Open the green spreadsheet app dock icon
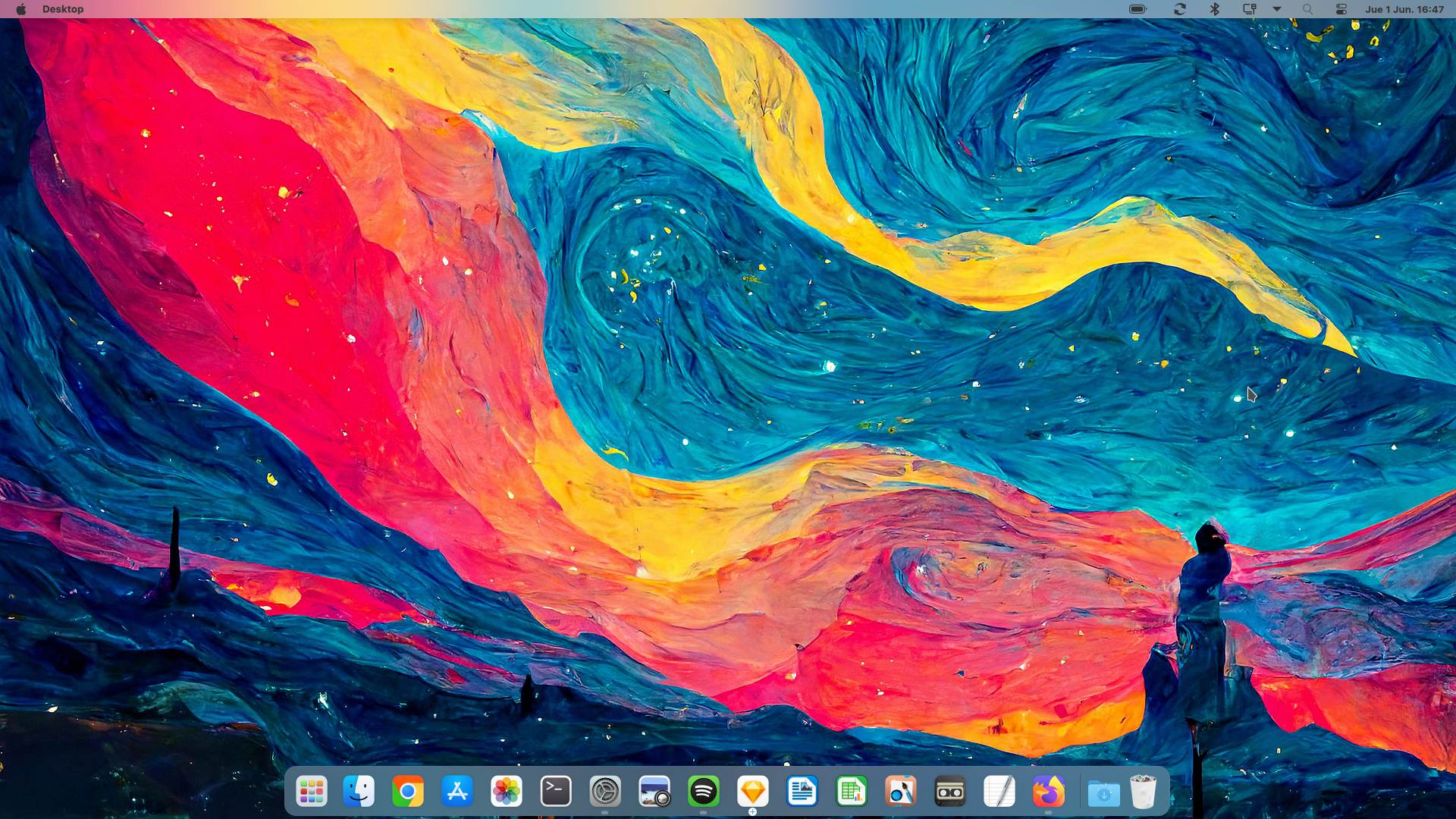The image size is (1456, 819). pos(852,792)
